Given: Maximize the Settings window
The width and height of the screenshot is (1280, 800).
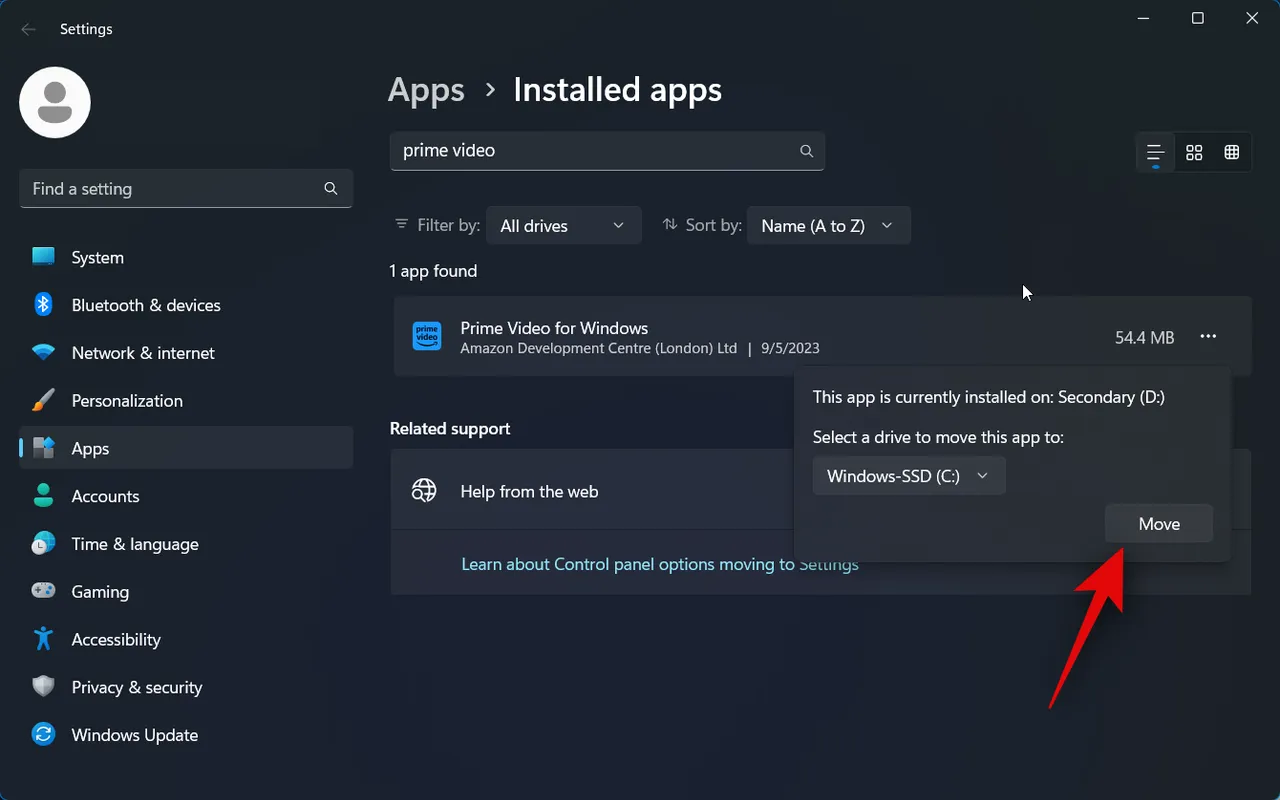Looking at the screenshot, I should 1198,18.
